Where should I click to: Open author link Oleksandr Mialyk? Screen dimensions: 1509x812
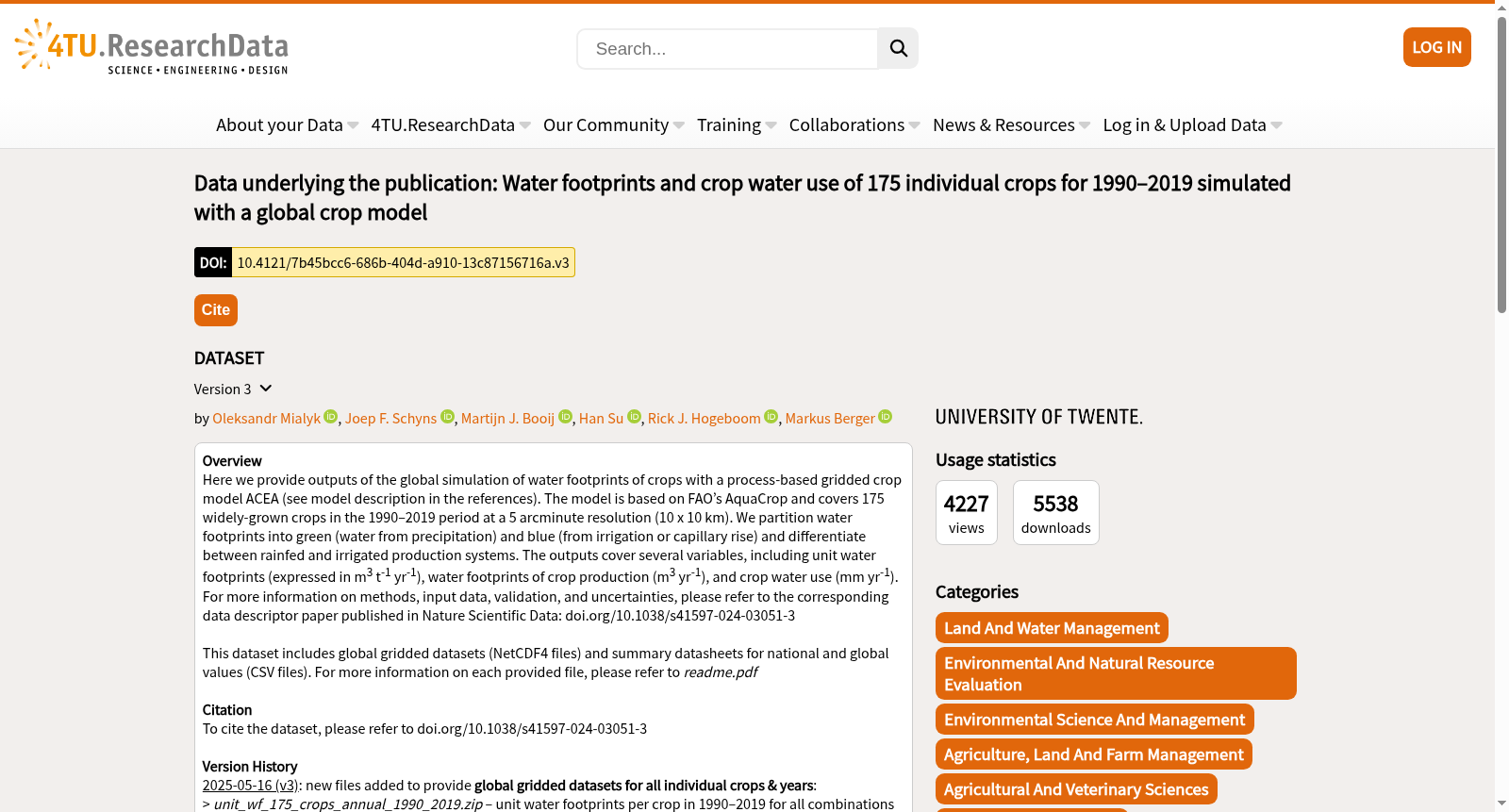click(267, 419)
